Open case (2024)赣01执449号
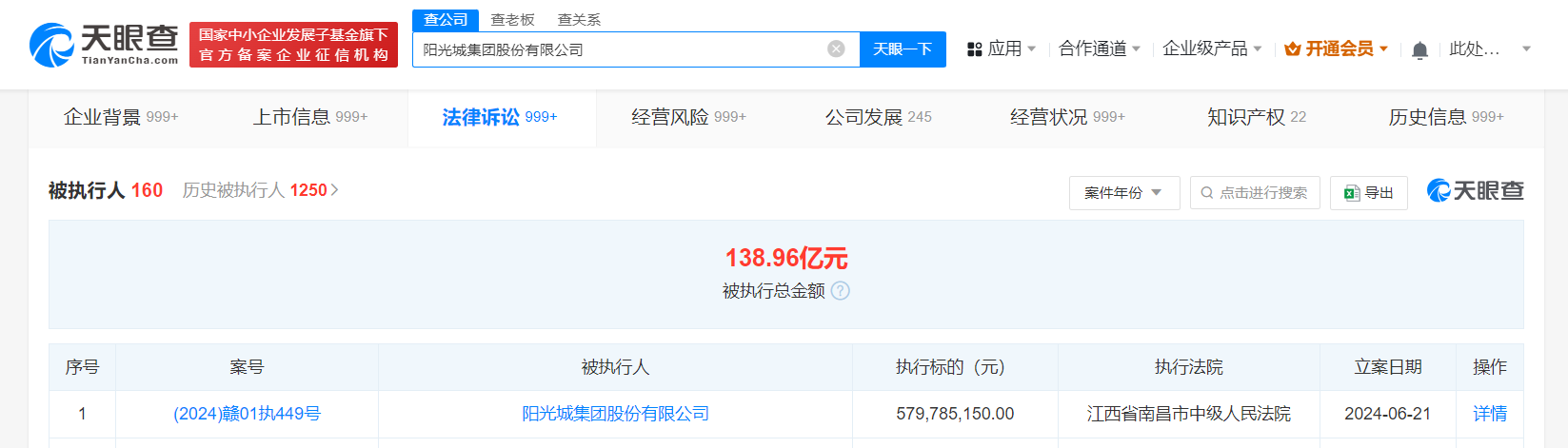Viewport: 1568px width, 448px height. (x=247, y=414)
